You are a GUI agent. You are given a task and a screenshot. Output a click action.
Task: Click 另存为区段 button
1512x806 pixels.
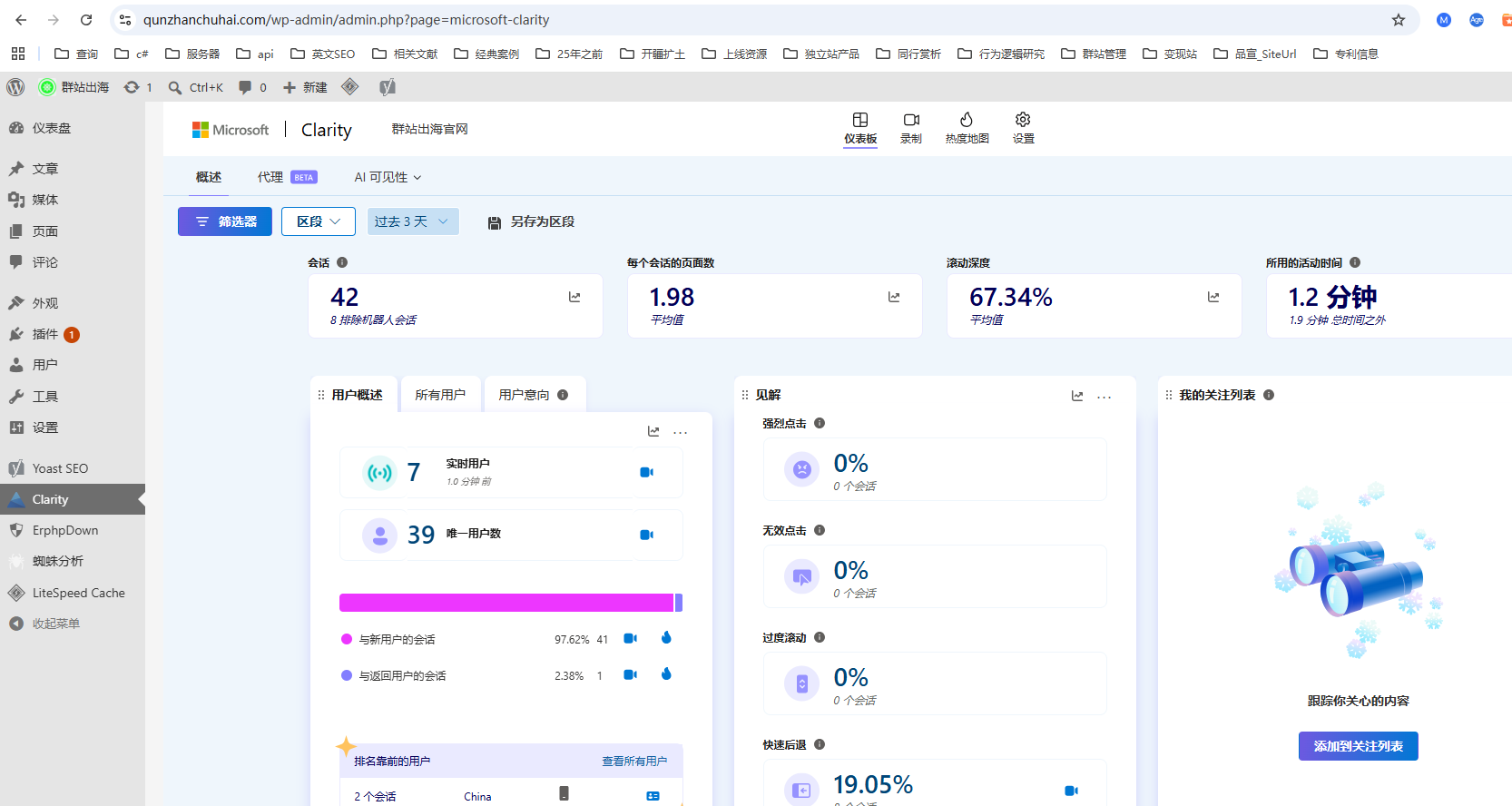pos(531,221)
